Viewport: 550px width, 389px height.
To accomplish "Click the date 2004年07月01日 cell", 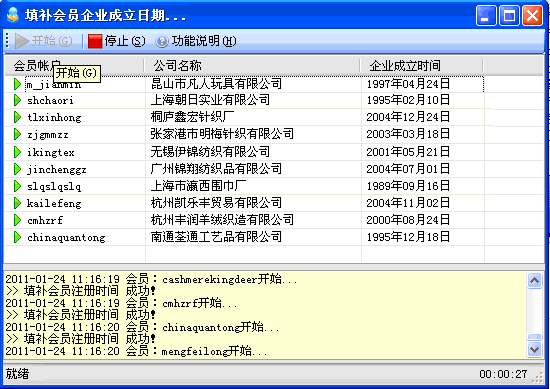I will click(408, 169).
